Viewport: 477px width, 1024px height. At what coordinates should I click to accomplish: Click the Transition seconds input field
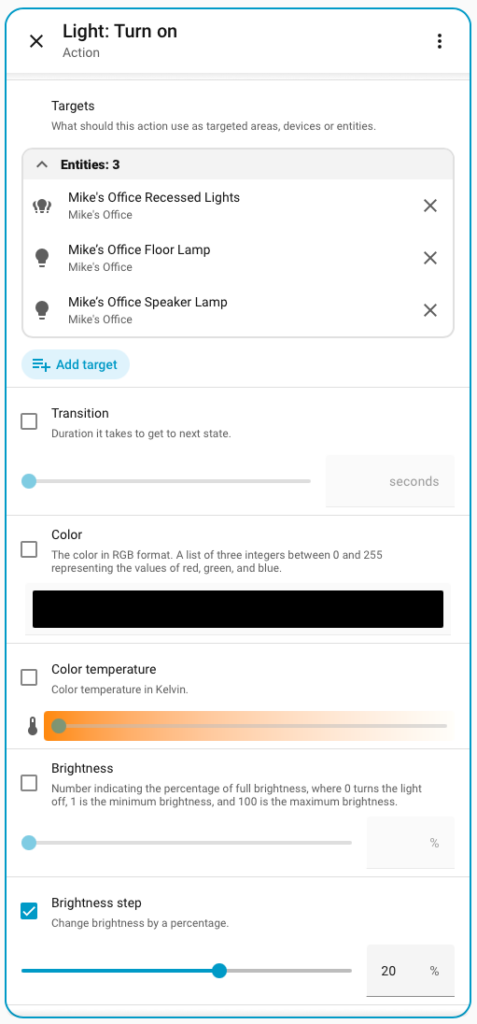click(390, 481)
